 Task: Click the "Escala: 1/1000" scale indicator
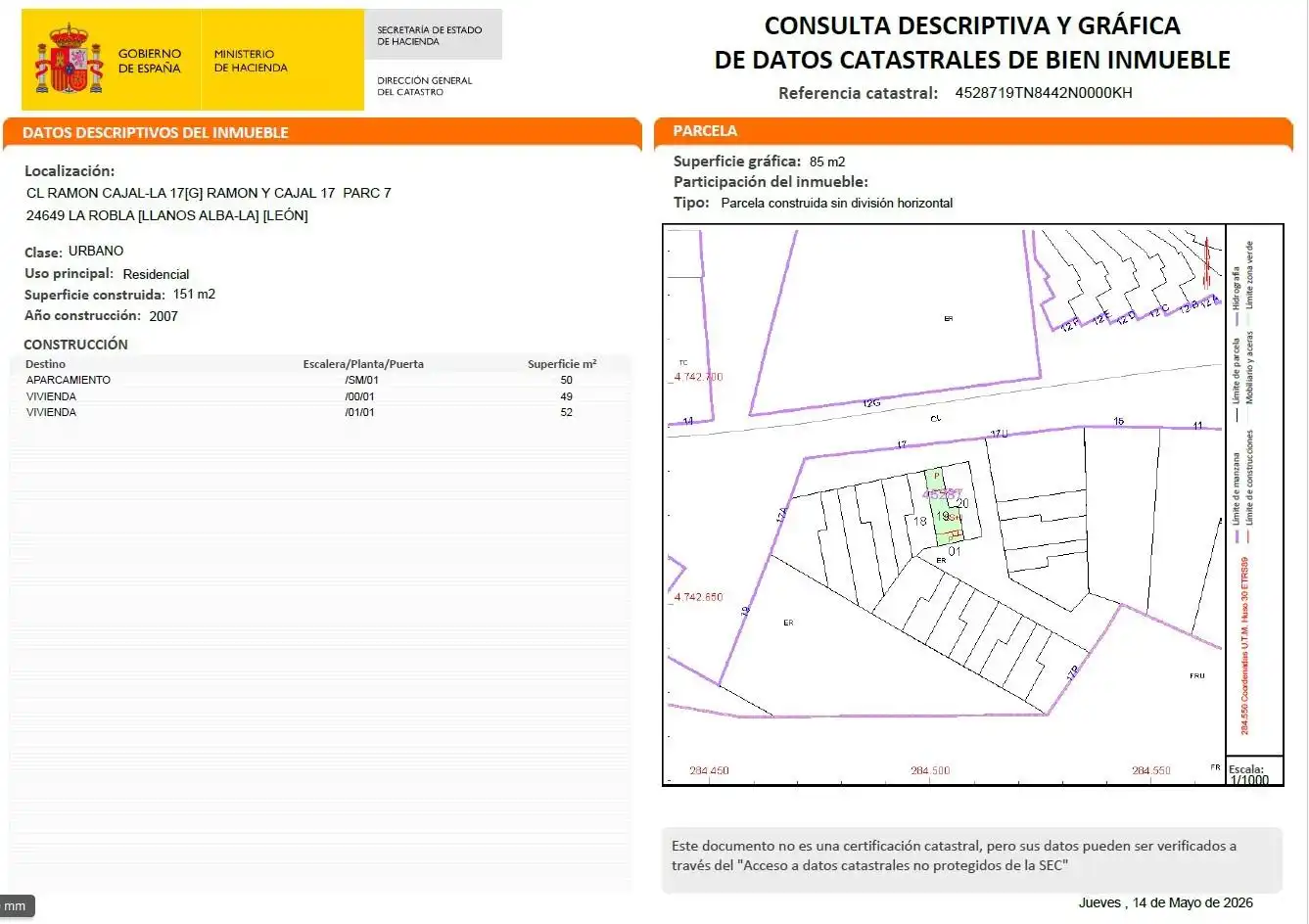point(1249,774)
